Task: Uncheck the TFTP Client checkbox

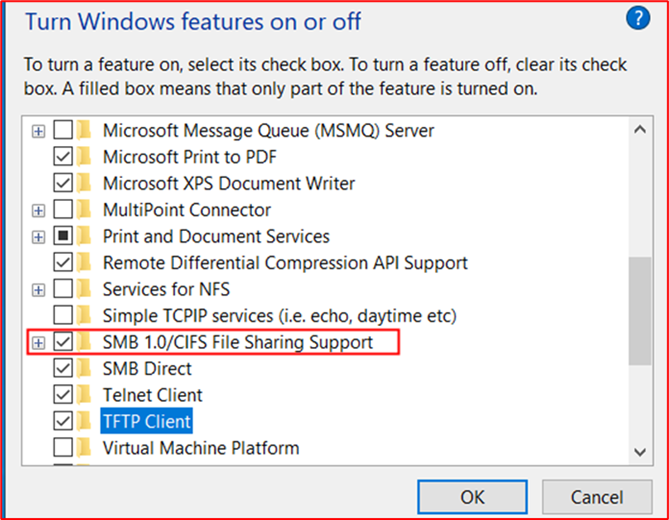Action: [62, 422]
